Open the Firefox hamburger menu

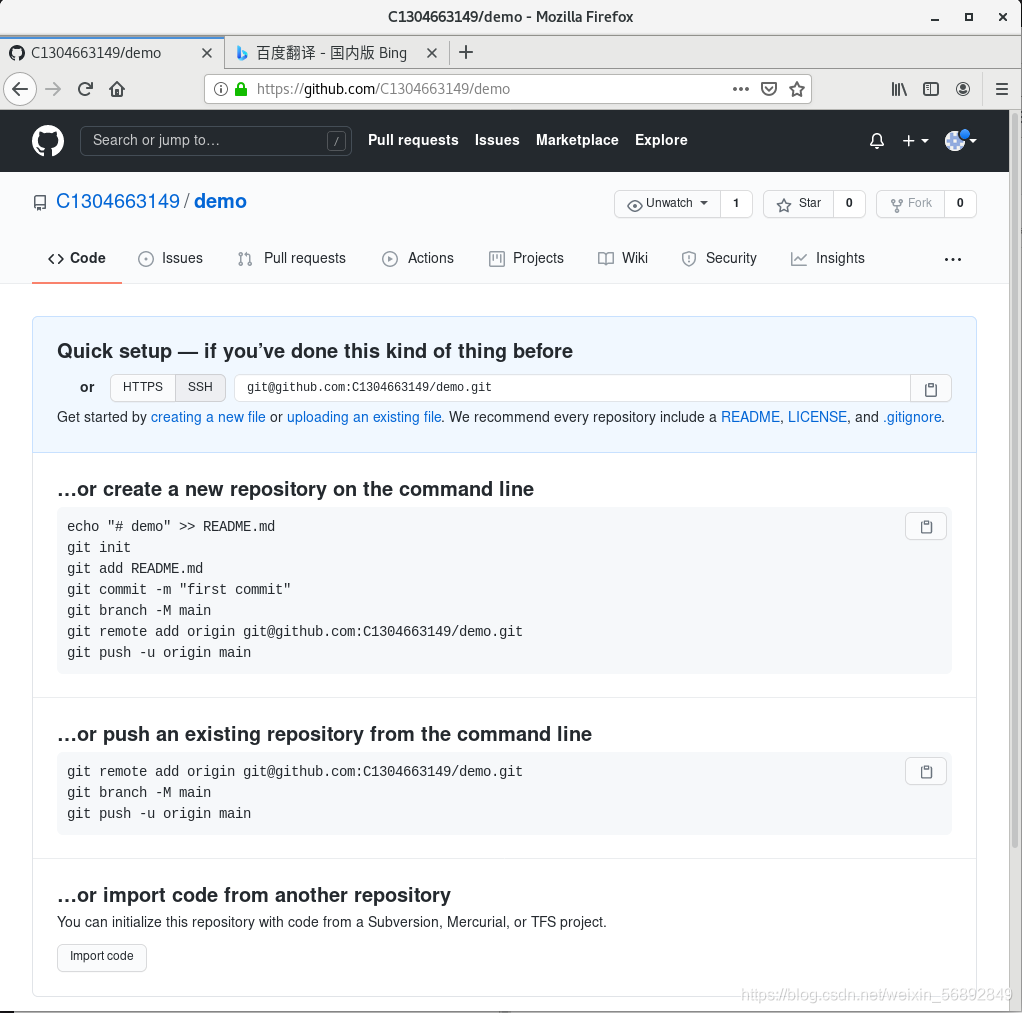[1002, 89]
